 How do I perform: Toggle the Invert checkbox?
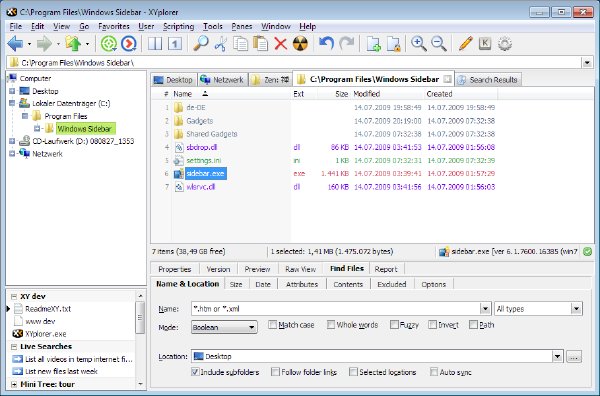432,325
